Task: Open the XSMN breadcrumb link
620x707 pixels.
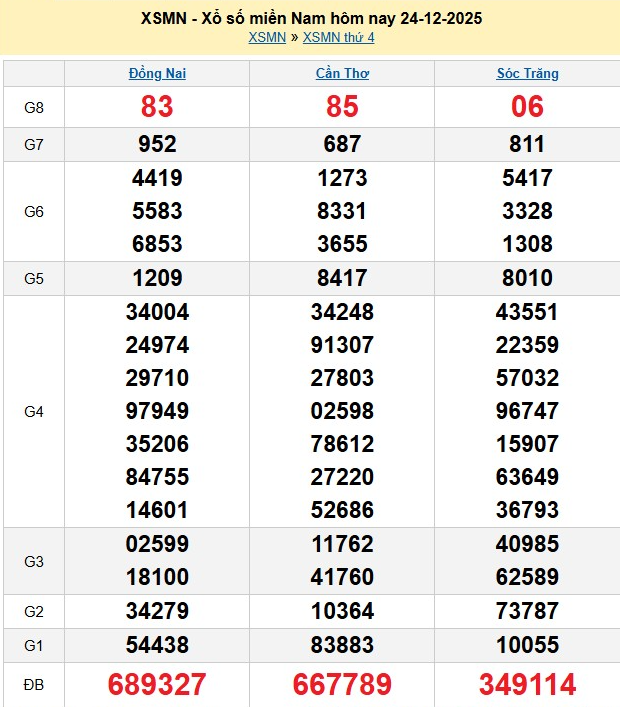Action: 267,38
